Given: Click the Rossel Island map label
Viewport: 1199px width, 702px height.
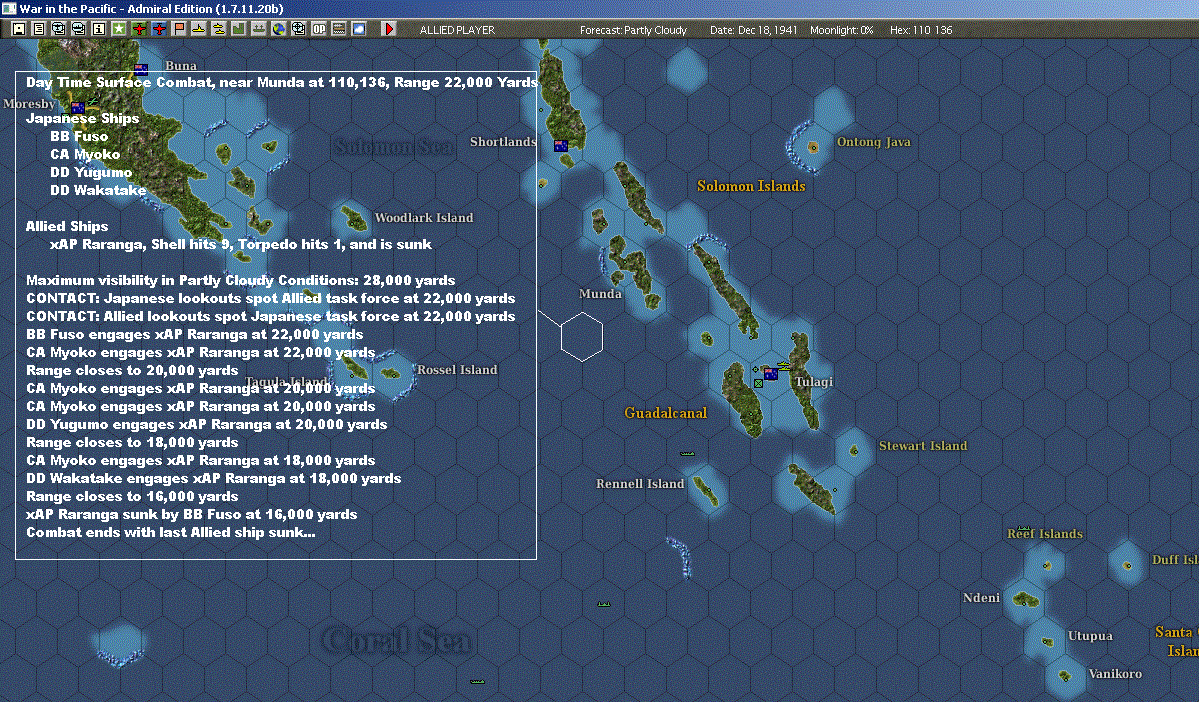Looking at the screenshot, I should coord(457,369).
